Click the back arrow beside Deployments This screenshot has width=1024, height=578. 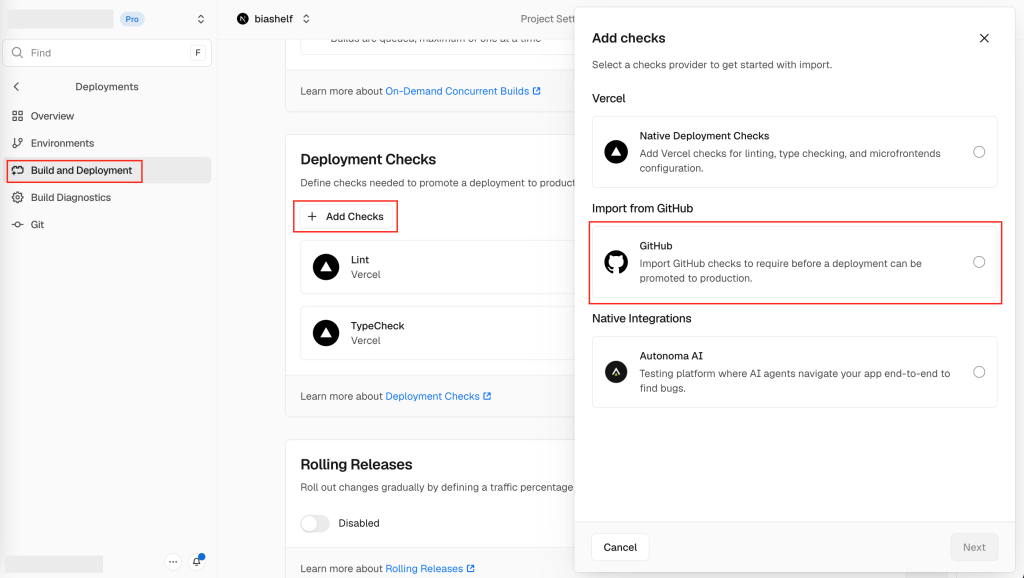(x=16, y=87)
